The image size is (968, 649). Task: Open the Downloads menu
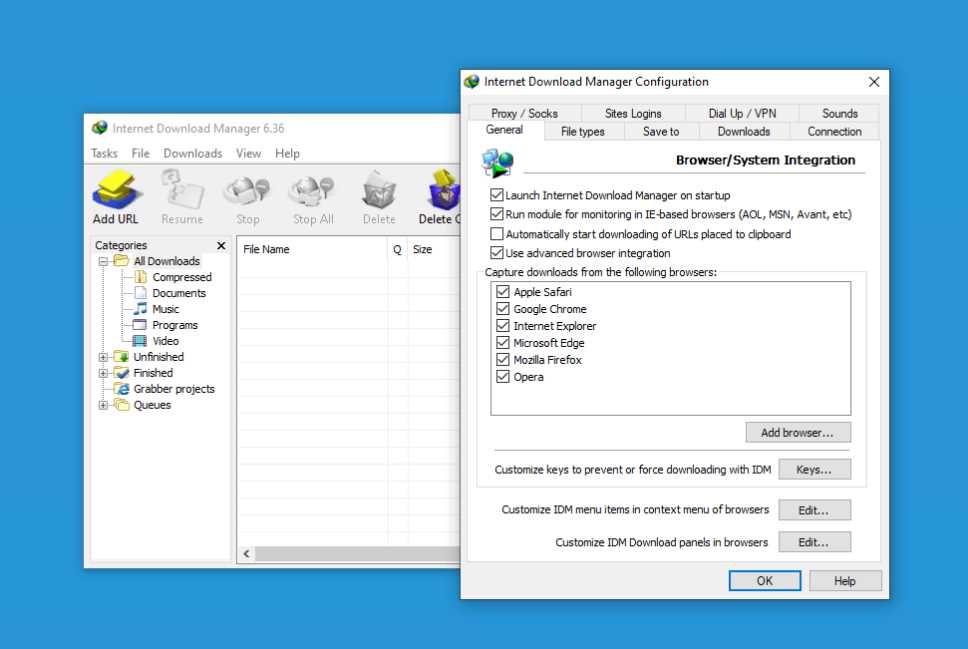(193, 153)
